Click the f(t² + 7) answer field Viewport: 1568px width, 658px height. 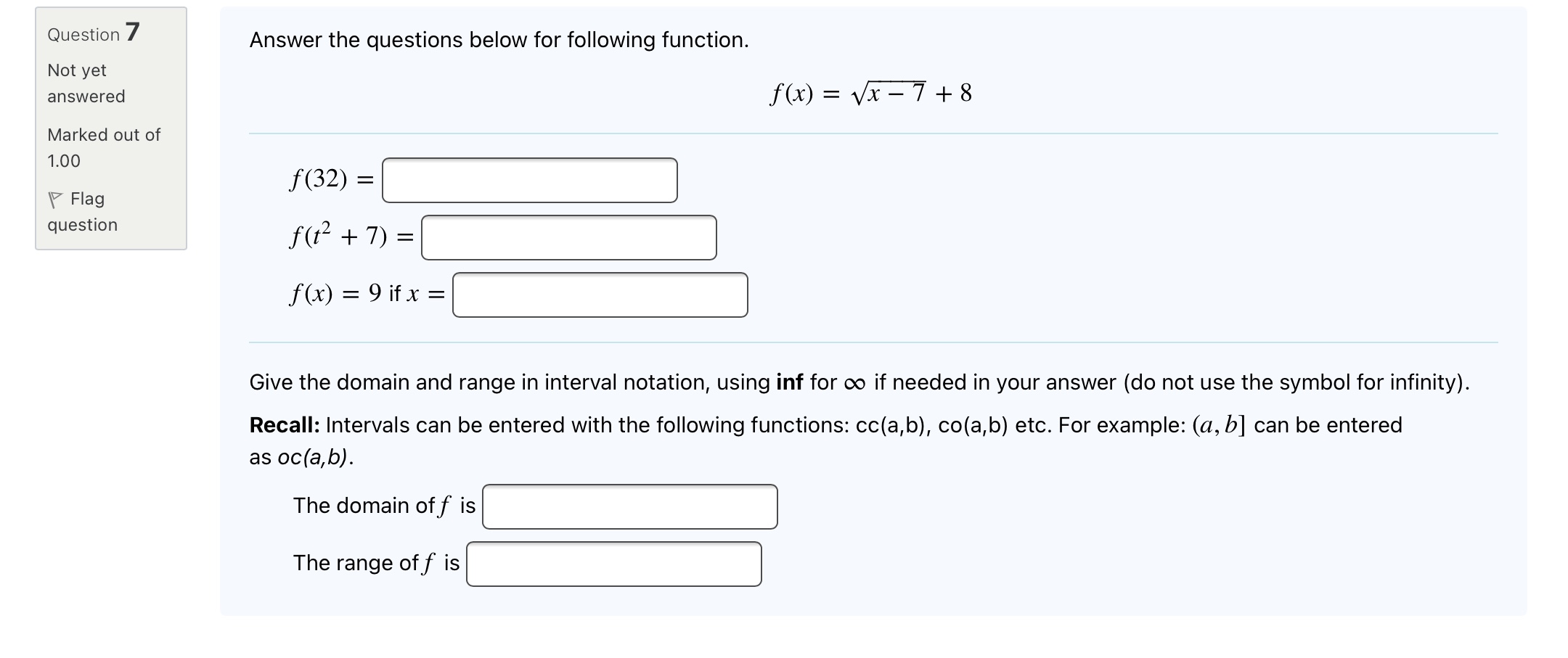(568, 237)
